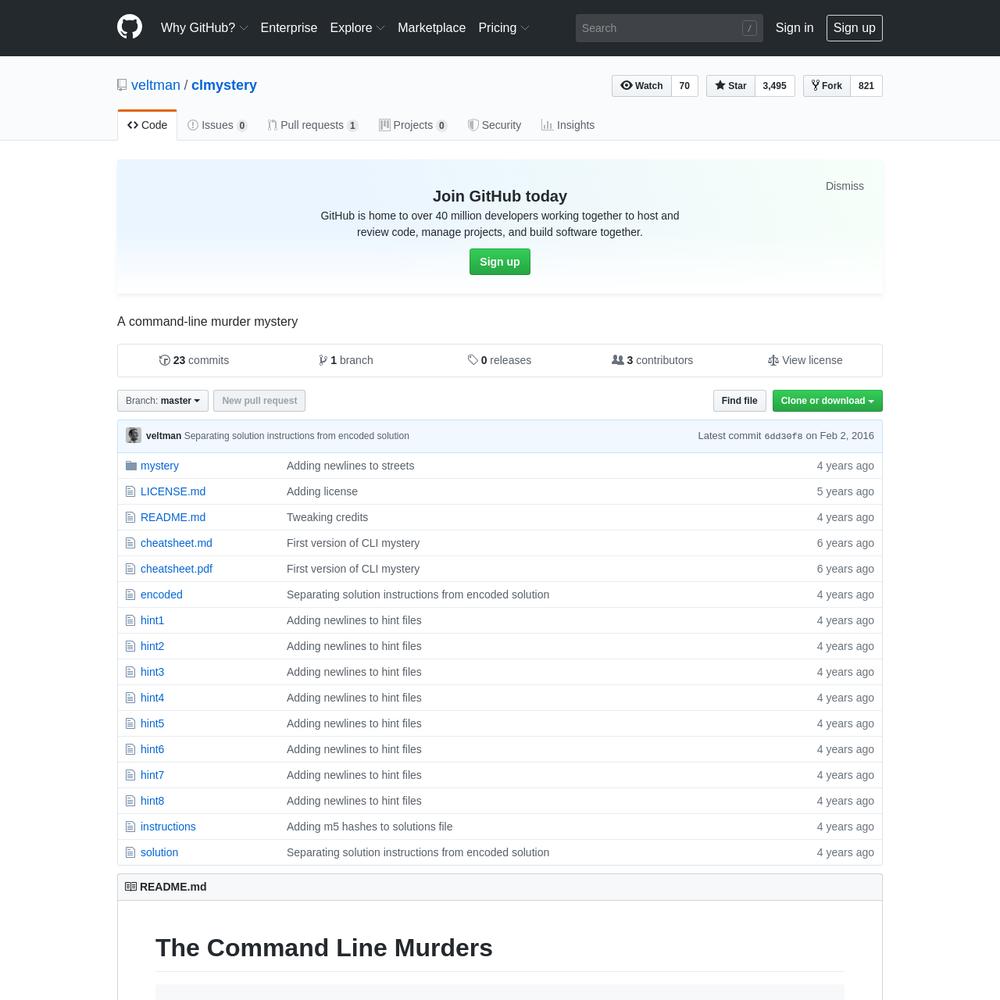Click the people icon beside 3 contributors
This screenshot has height=1000, width=1000.
pos(617,360)
